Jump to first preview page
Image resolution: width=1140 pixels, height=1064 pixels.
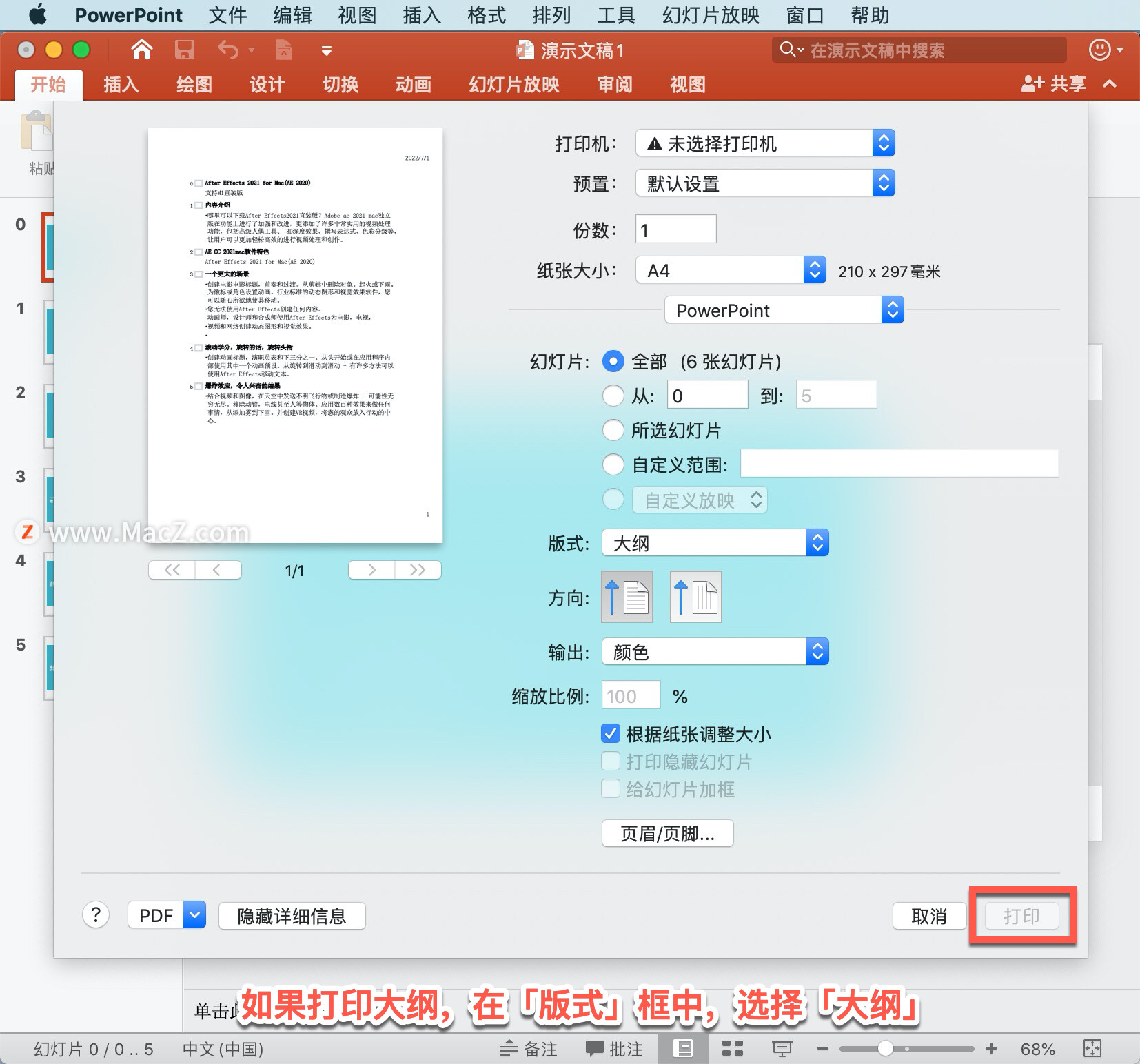pos(172,570)
